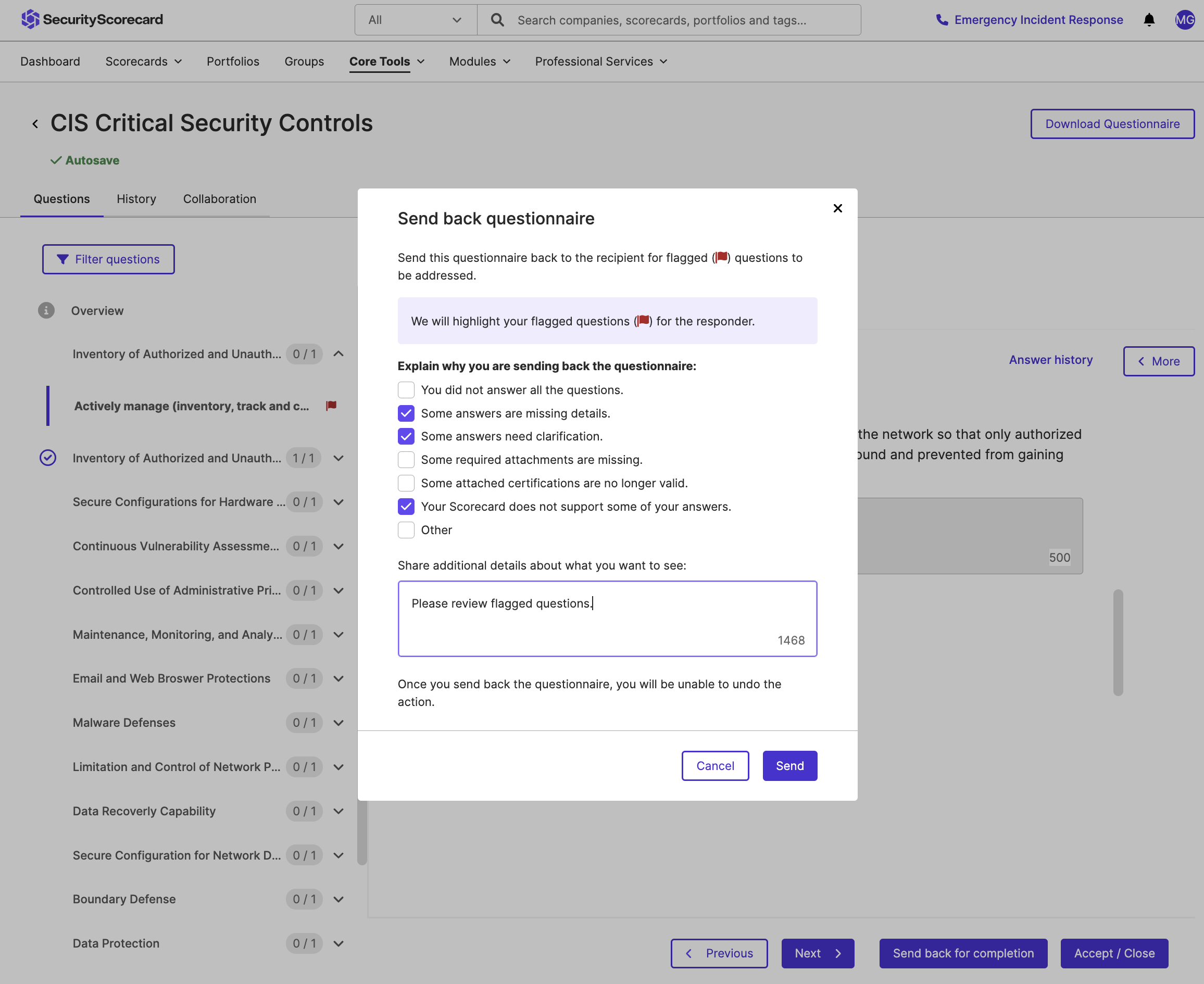Click the completed checkmark circle icon in the sidebar
The height and width of the screenshot is (984, 1204).
point(47,458)
